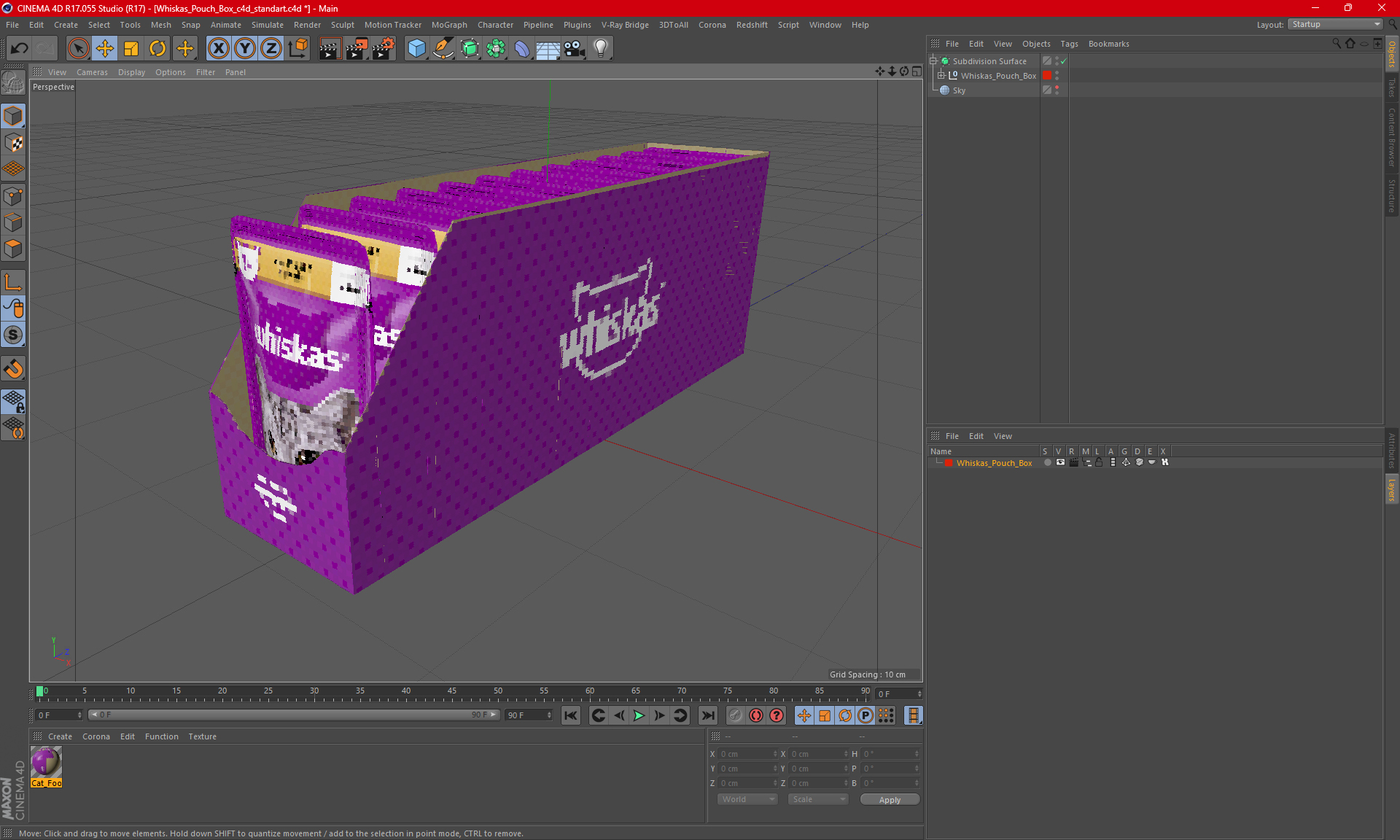This screenshot has width=1400, height=840.
Task: Toggle Subdivision Surface enable checkmark
Action: pyautogui.click(x=1064, y=61)
